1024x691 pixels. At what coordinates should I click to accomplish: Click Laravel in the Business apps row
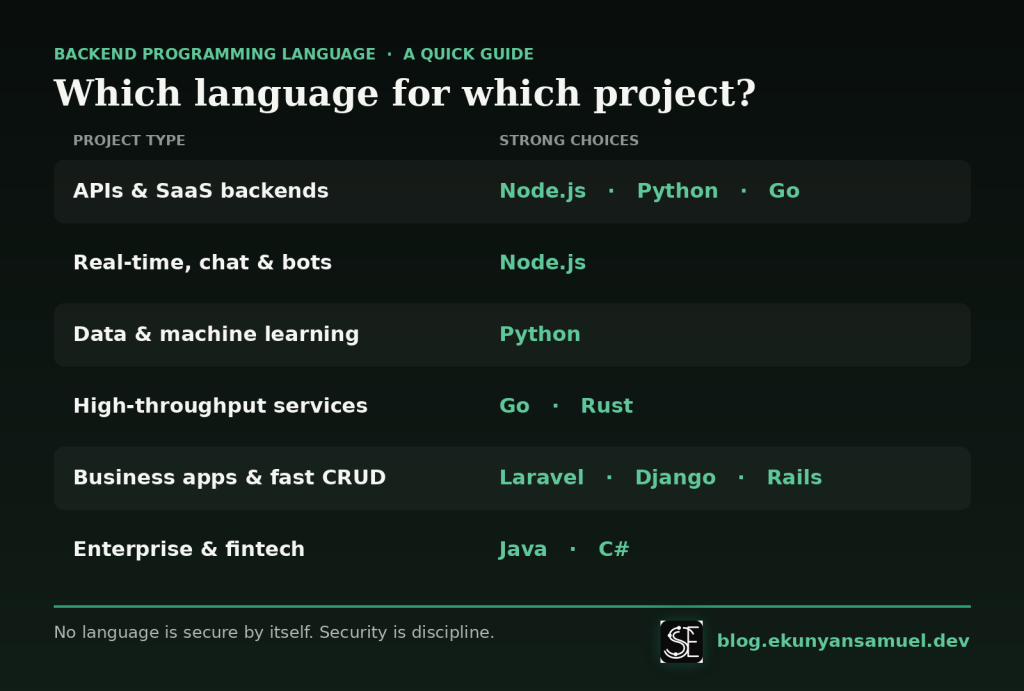coord(541,477)
